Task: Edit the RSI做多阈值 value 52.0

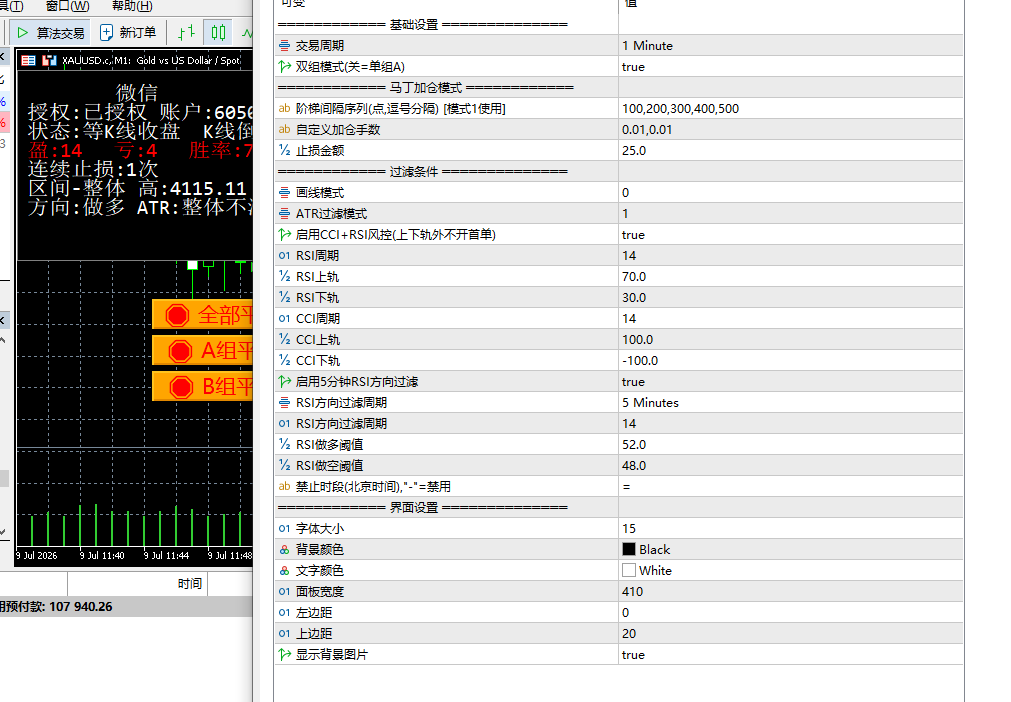Action: [x=790, y=445]
